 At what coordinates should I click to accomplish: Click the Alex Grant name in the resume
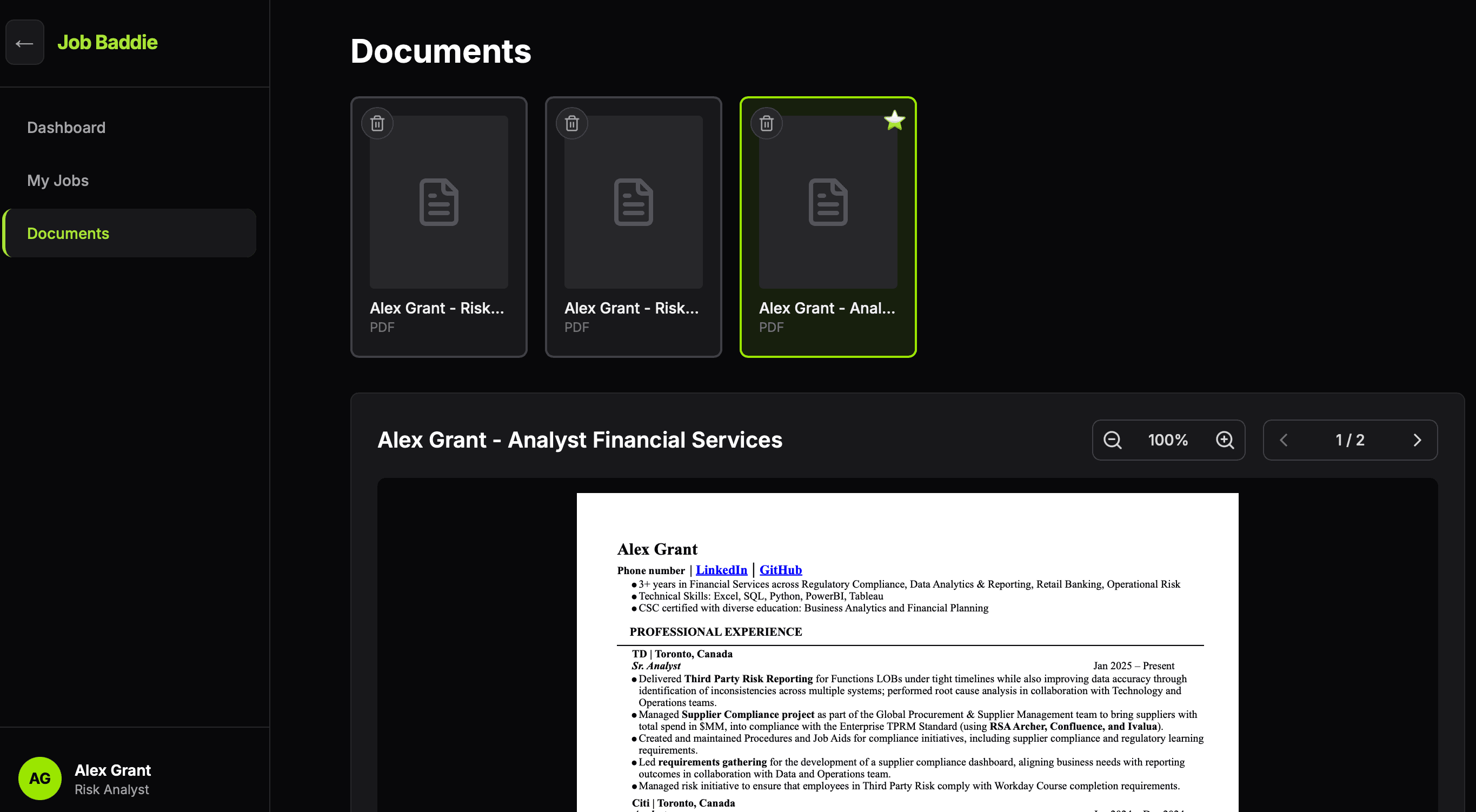point(657,549)
